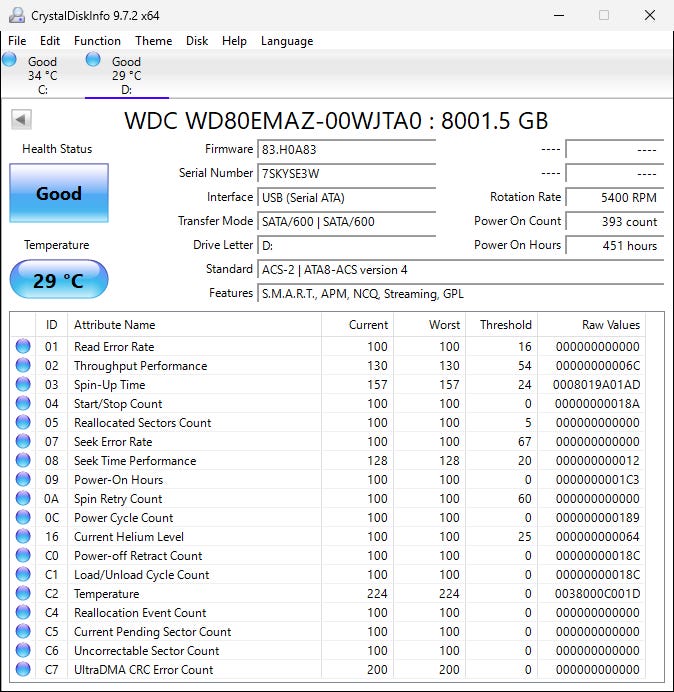Image resolution: width=674 pixels, height=692 pixels.
Task: Select the C: drive tab at 34 °C
Action: pos(42,75)
